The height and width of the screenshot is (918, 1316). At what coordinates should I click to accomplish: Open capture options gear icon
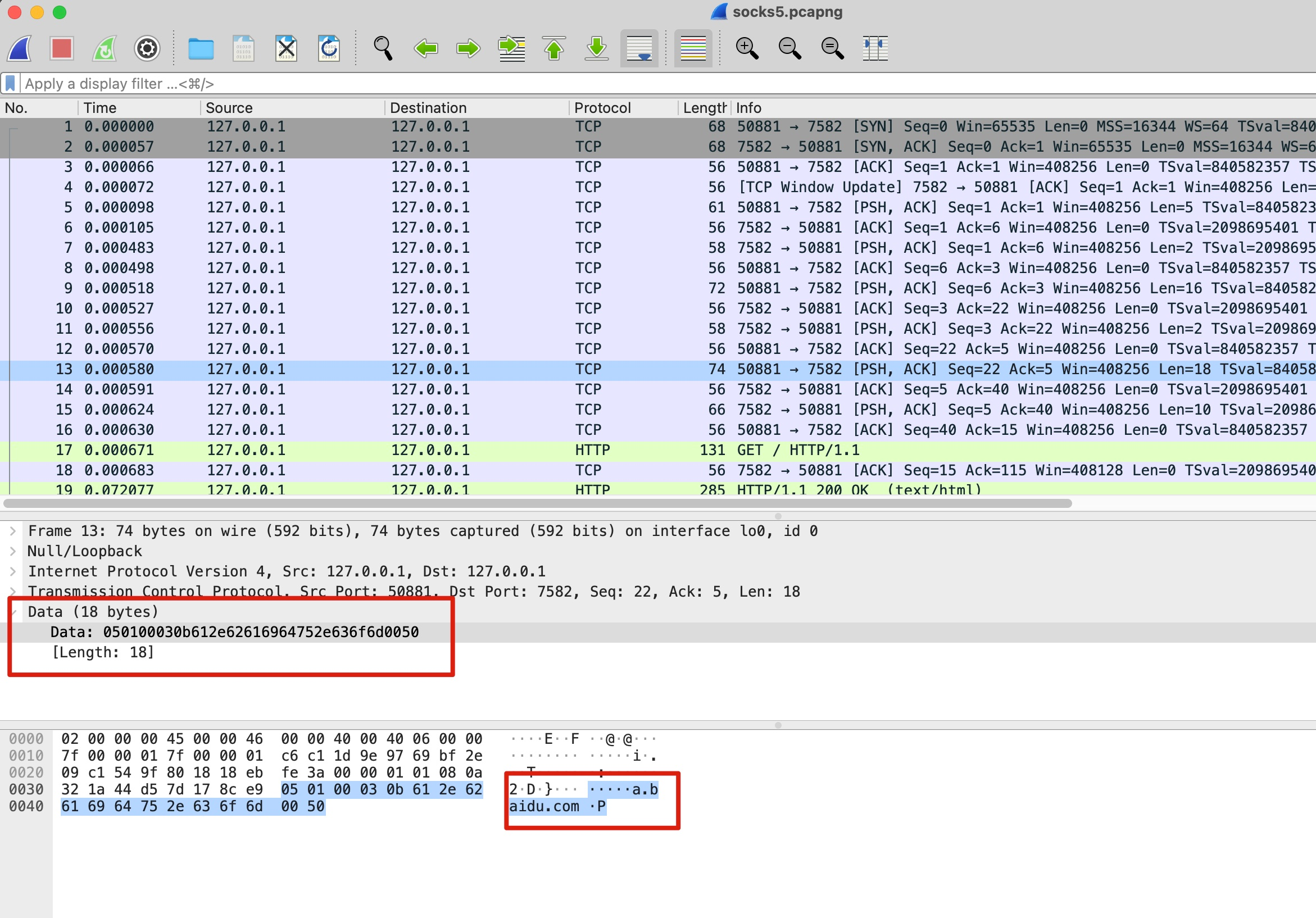point(147,48)
